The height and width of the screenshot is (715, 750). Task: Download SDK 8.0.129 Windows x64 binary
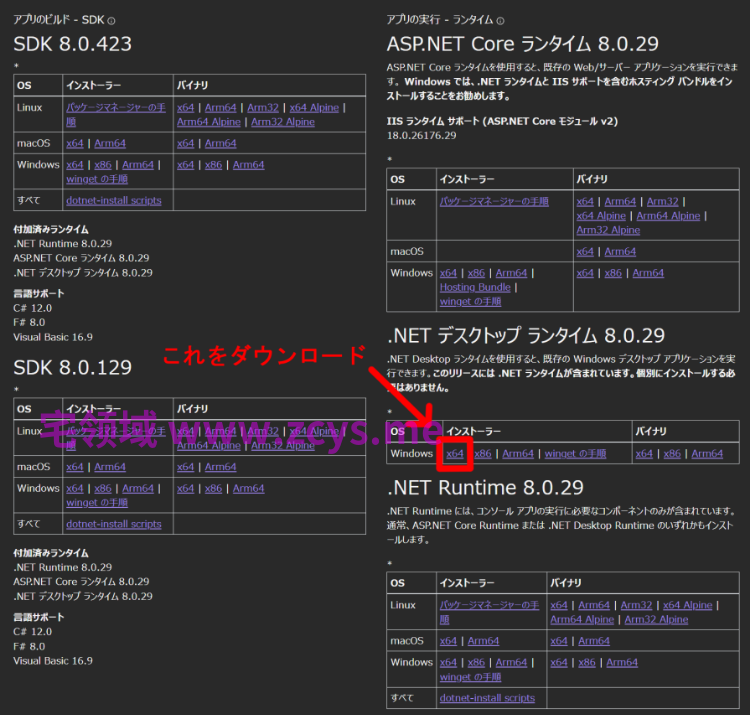point(186,488)
